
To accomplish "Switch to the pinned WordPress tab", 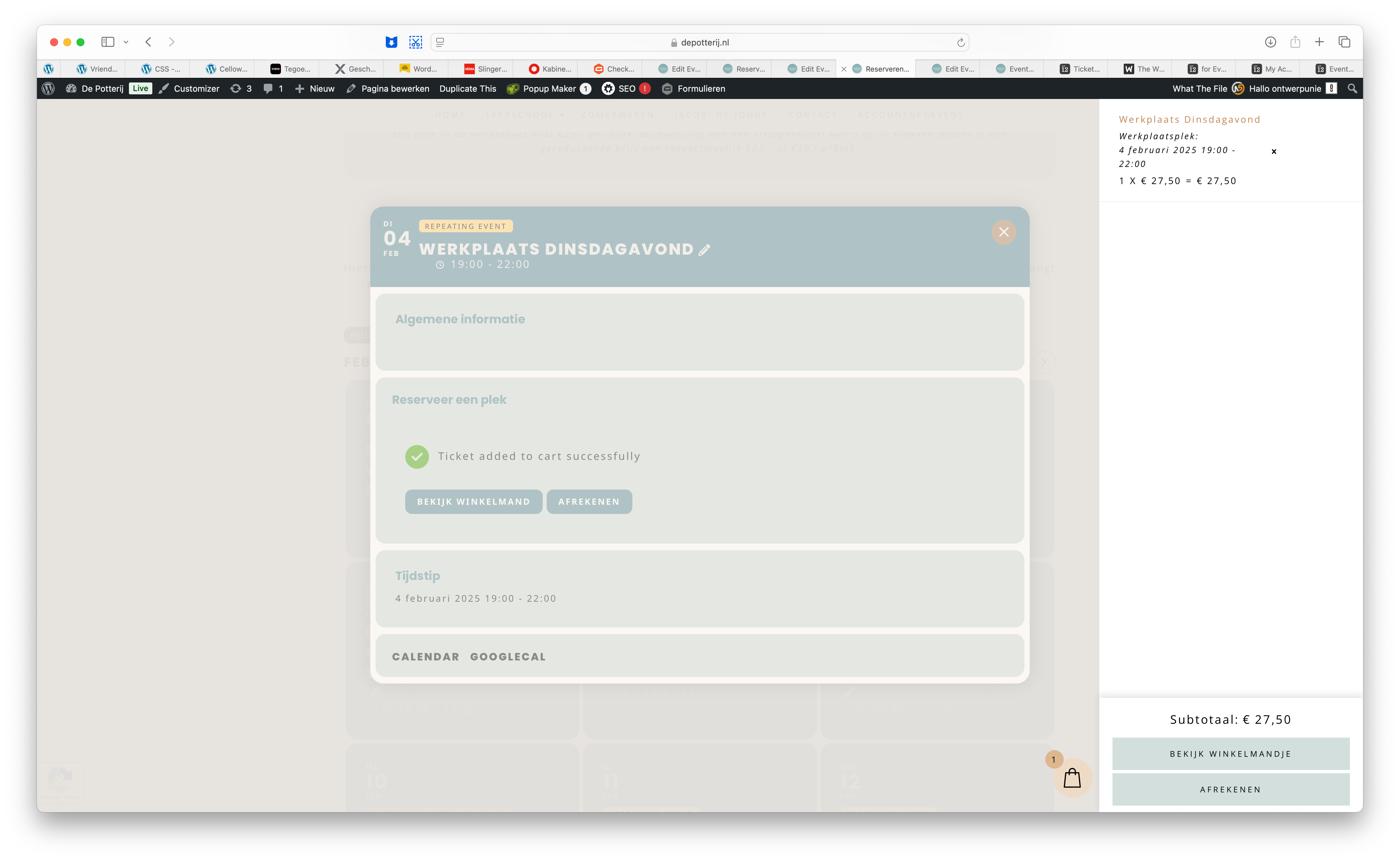I will pos(48,69).
